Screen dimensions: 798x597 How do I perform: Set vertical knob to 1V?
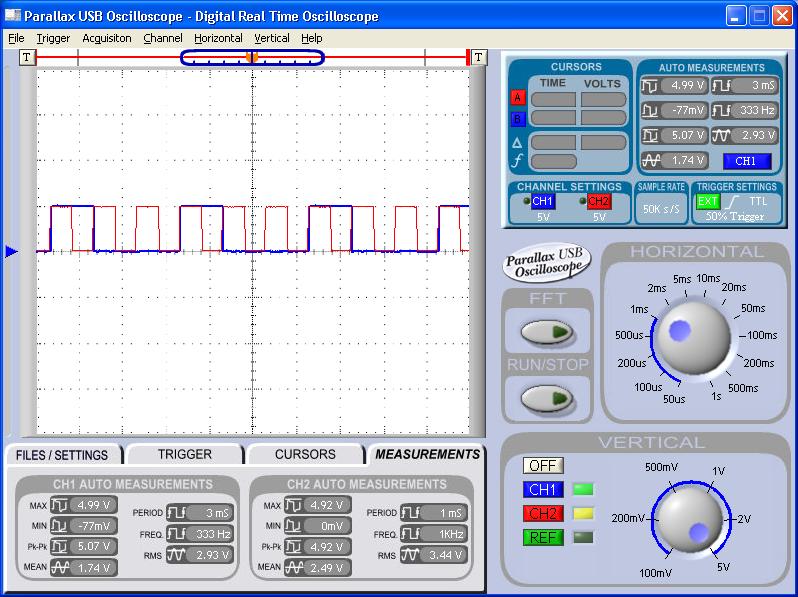[718, 471]
